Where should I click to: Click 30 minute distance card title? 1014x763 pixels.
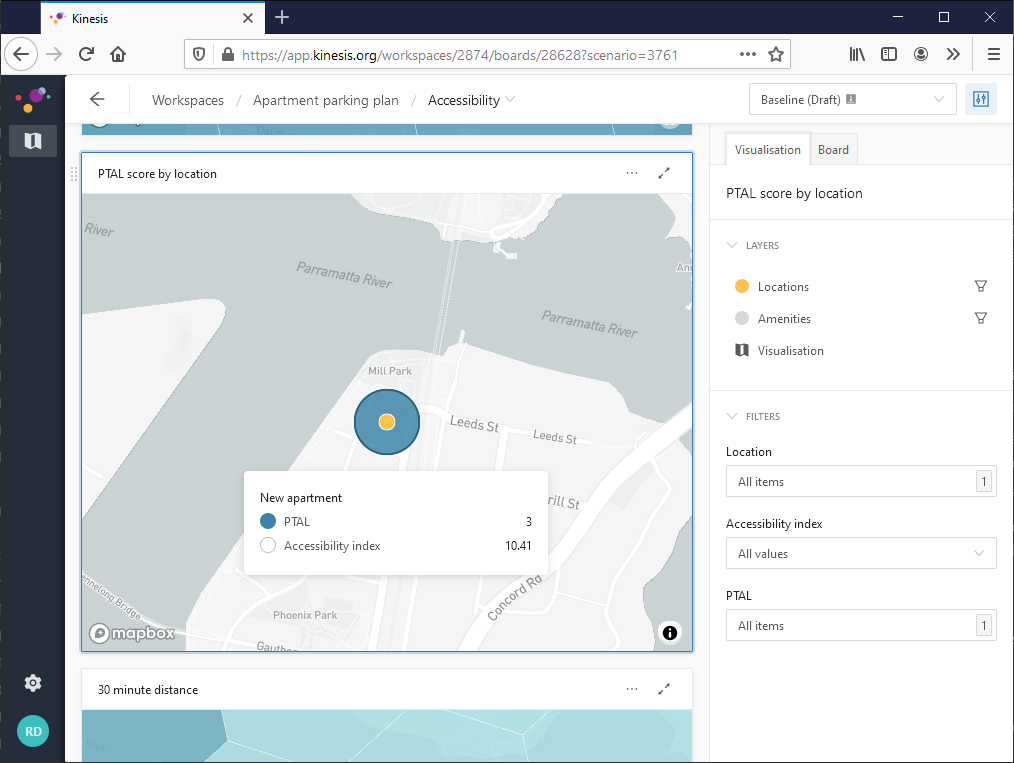148,690
